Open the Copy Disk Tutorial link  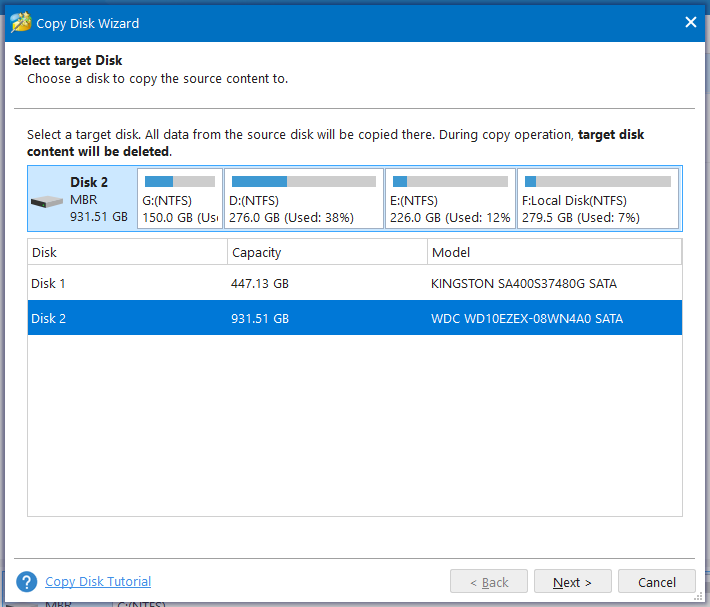click(98, 582)
